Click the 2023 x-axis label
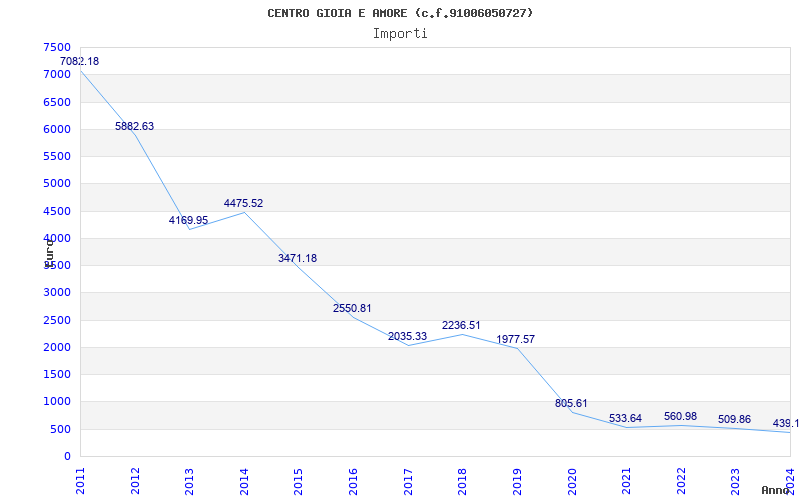This screenshot has width=800, height=500. [736, 481]
